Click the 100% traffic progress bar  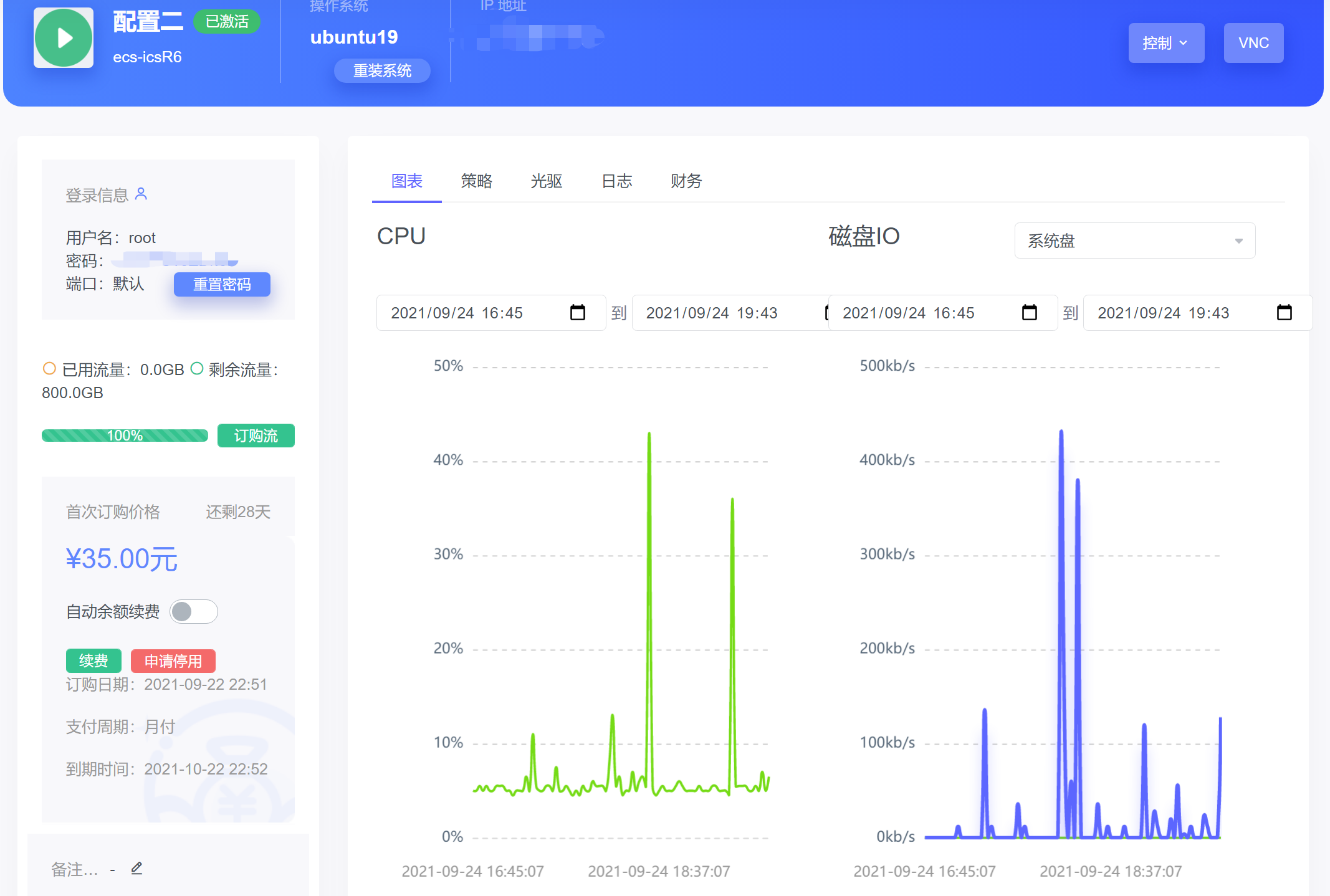[125, 436]
